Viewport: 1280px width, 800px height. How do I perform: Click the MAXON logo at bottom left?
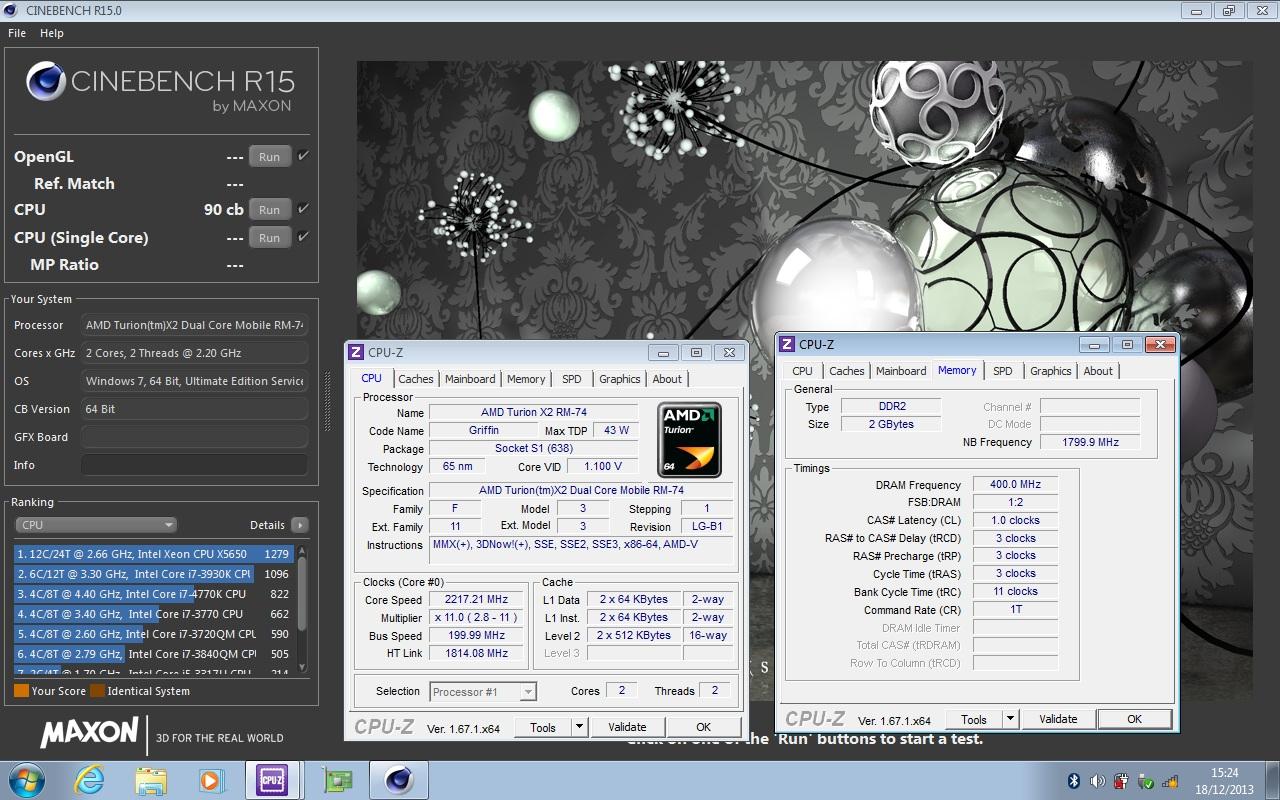(89, 732)
